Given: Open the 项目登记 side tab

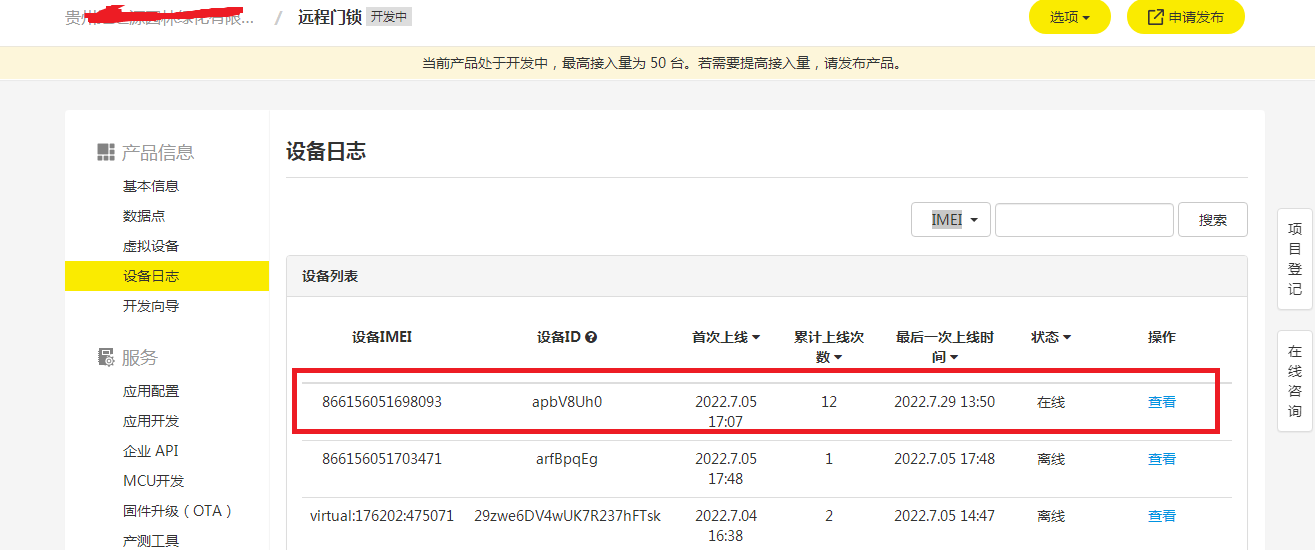Looking at the screenshot, I should click(1295, 258).
